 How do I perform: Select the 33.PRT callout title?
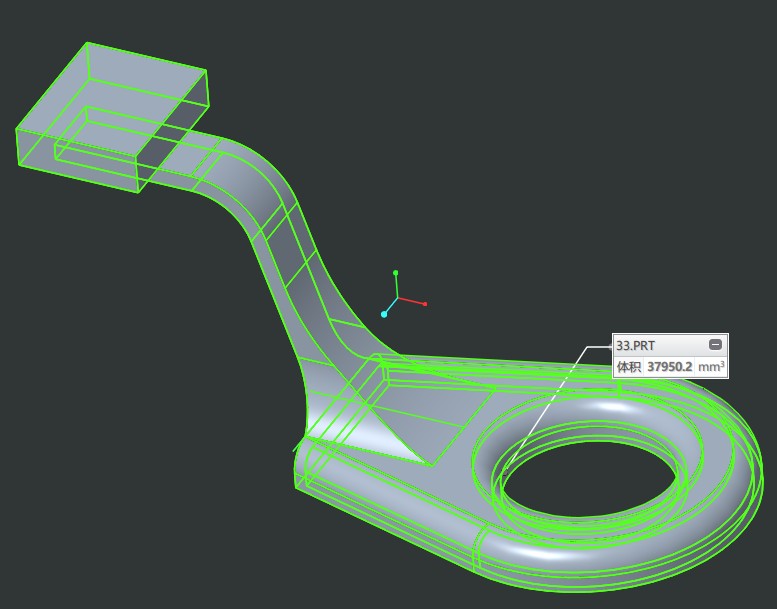(x=636, y=346)
